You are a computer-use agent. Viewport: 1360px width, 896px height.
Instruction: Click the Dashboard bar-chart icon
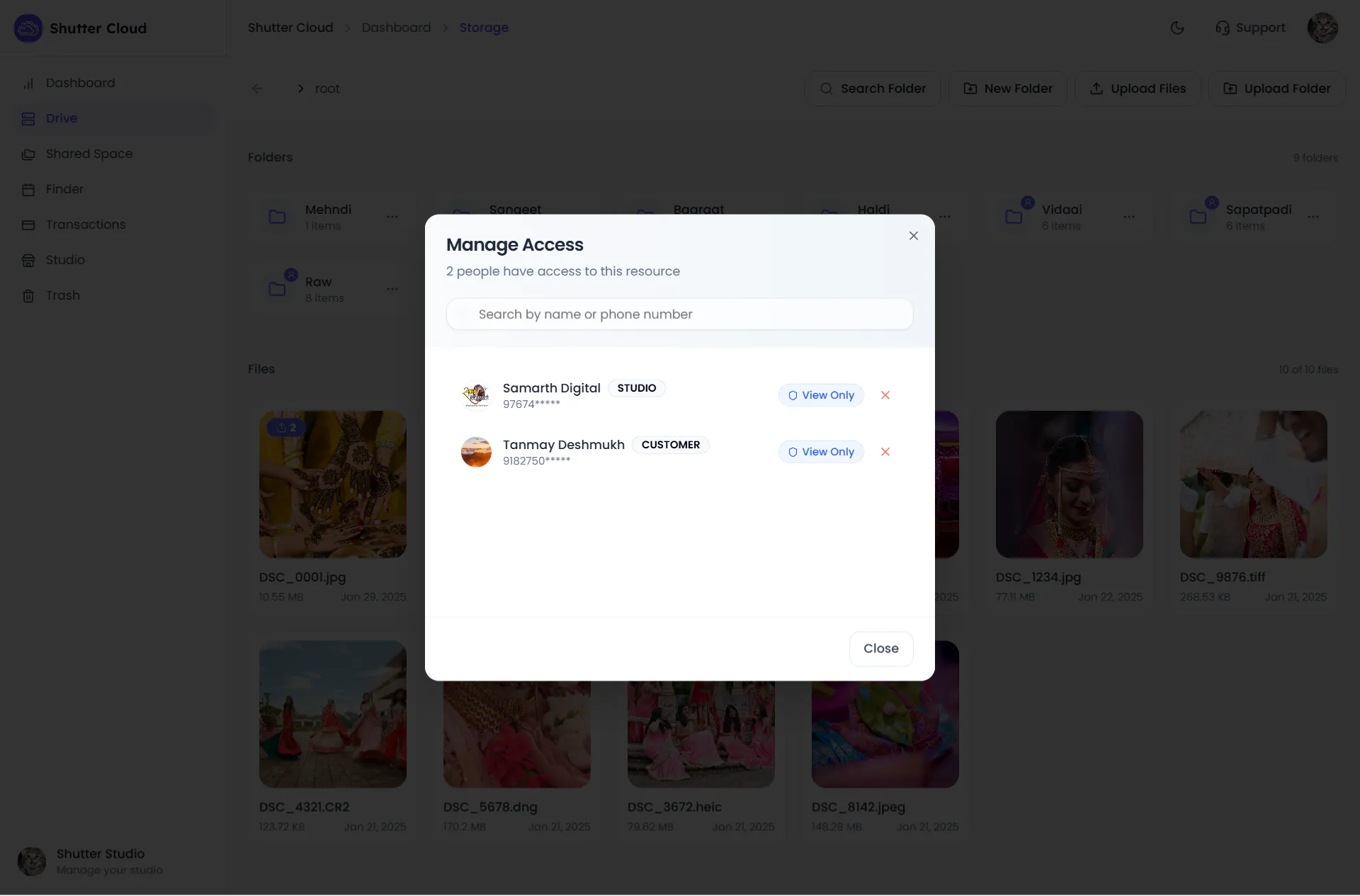[28, 84]
